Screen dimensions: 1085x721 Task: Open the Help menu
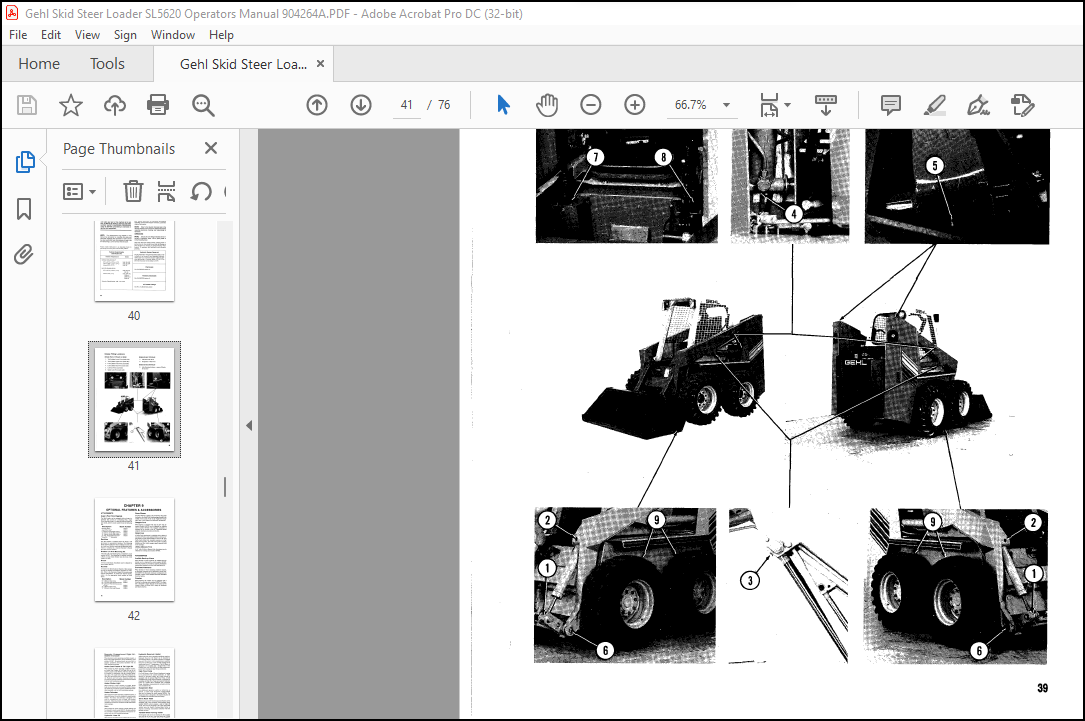coord(221,35)
